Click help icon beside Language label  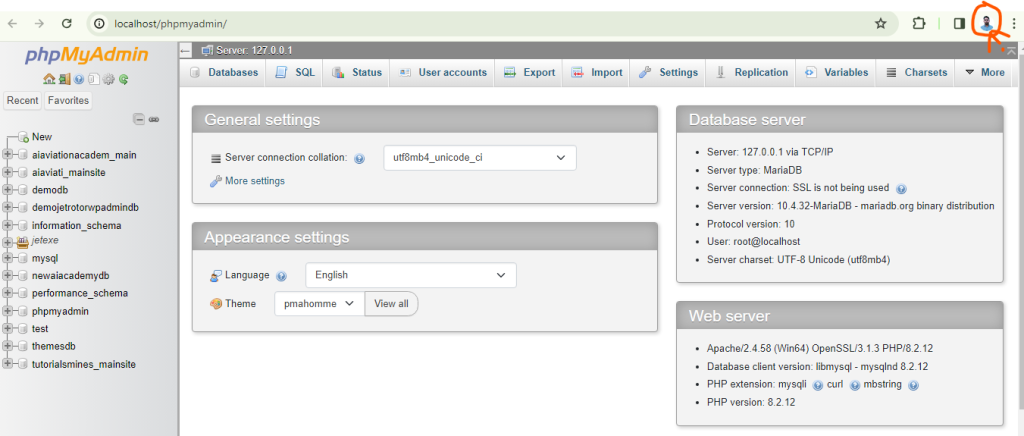coord(281,275)
